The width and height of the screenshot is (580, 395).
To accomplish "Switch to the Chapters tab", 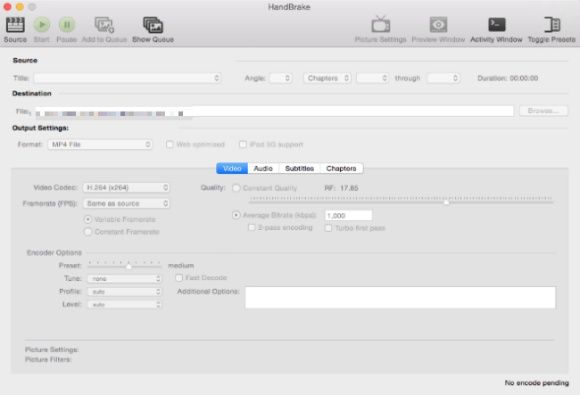I will [341, 168].
